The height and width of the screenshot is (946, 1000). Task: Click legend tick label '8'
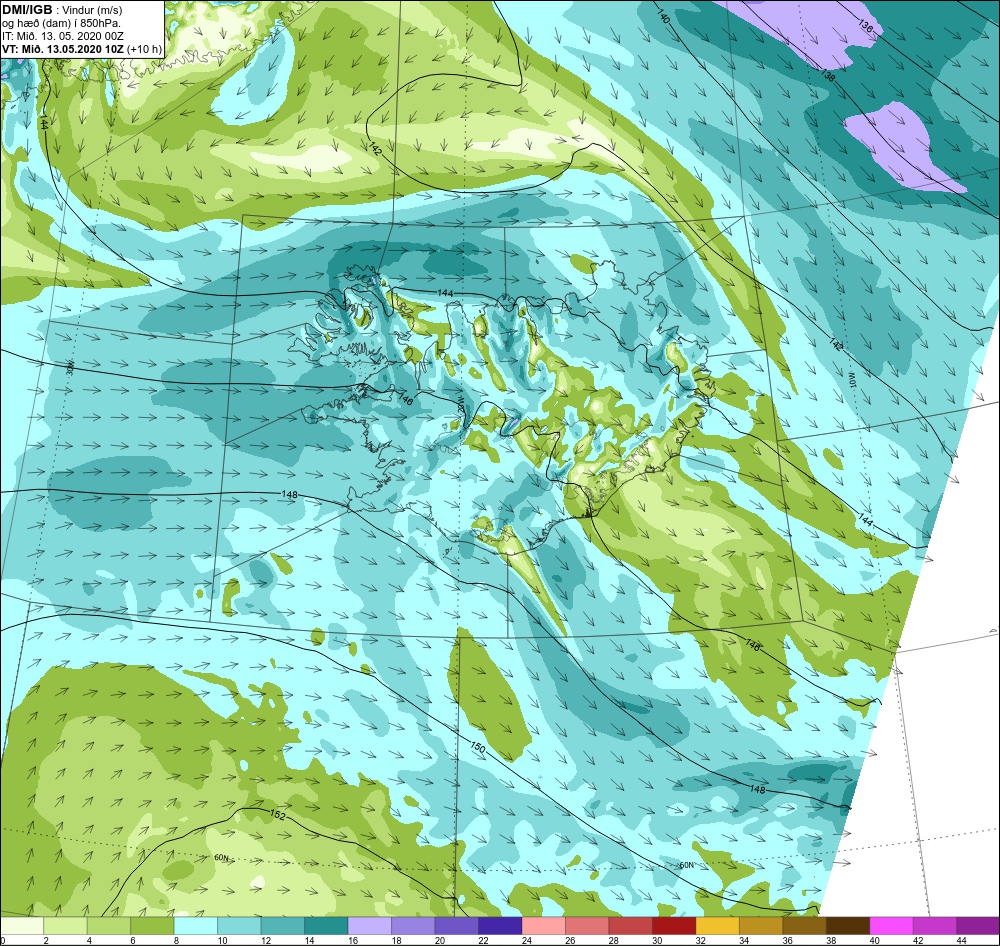pyautogui.click(x=176, y=940)
